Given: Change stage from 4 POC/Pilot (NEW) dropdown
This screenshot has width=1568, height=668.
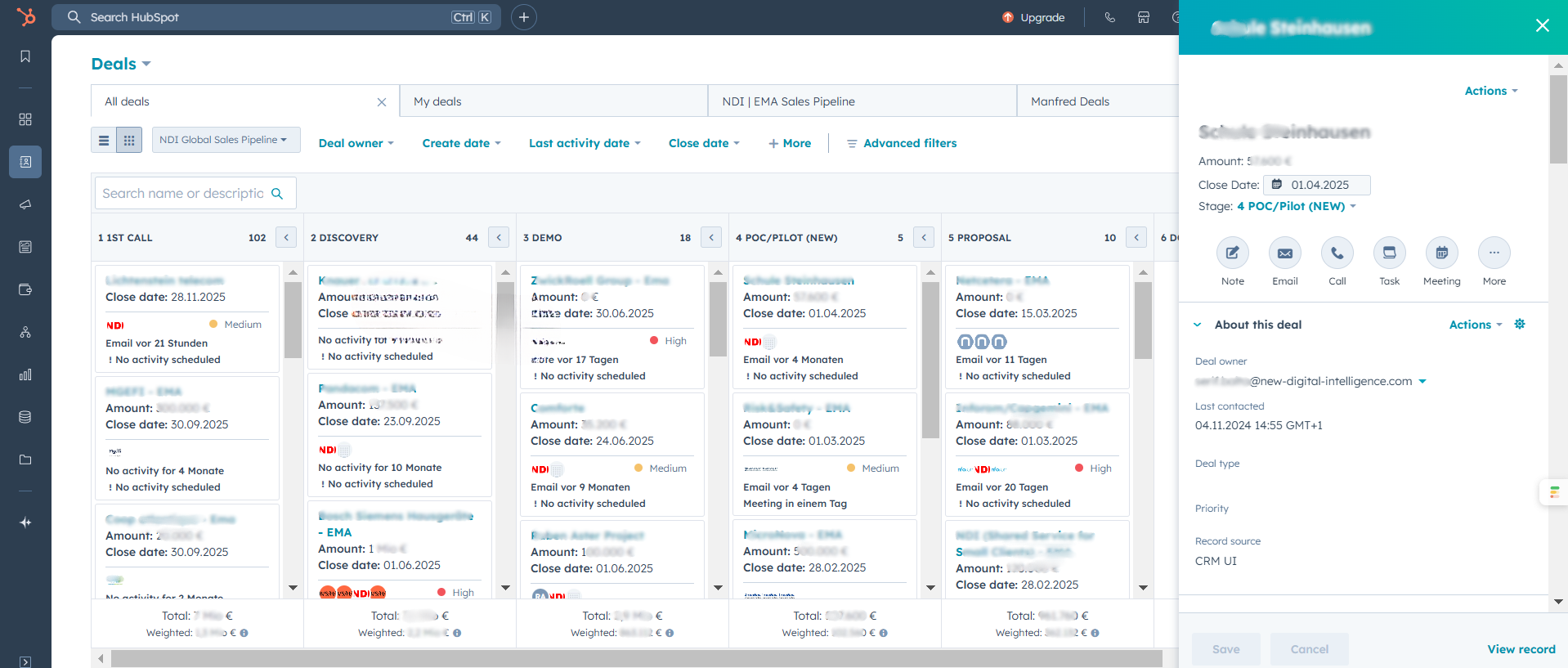Looking at the screenshot, I should [1296, 206].
